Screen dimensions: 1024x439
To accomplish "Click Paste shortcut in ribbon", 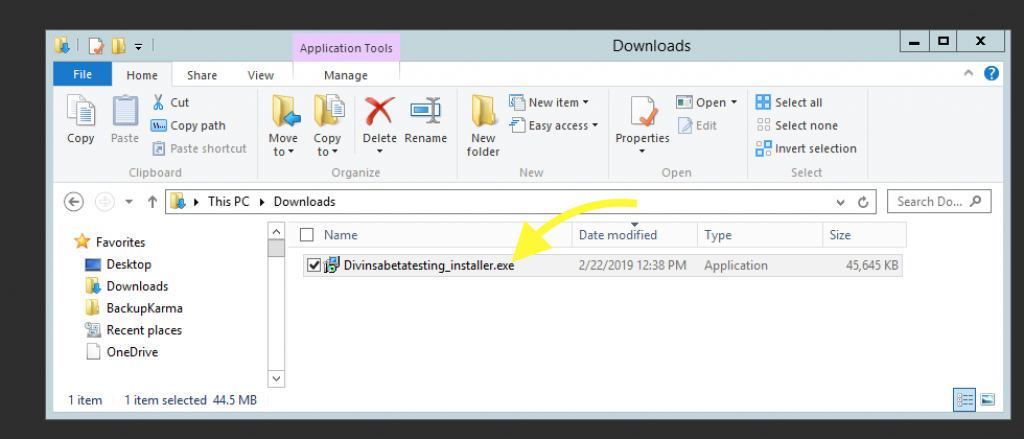I will point(199,148).
